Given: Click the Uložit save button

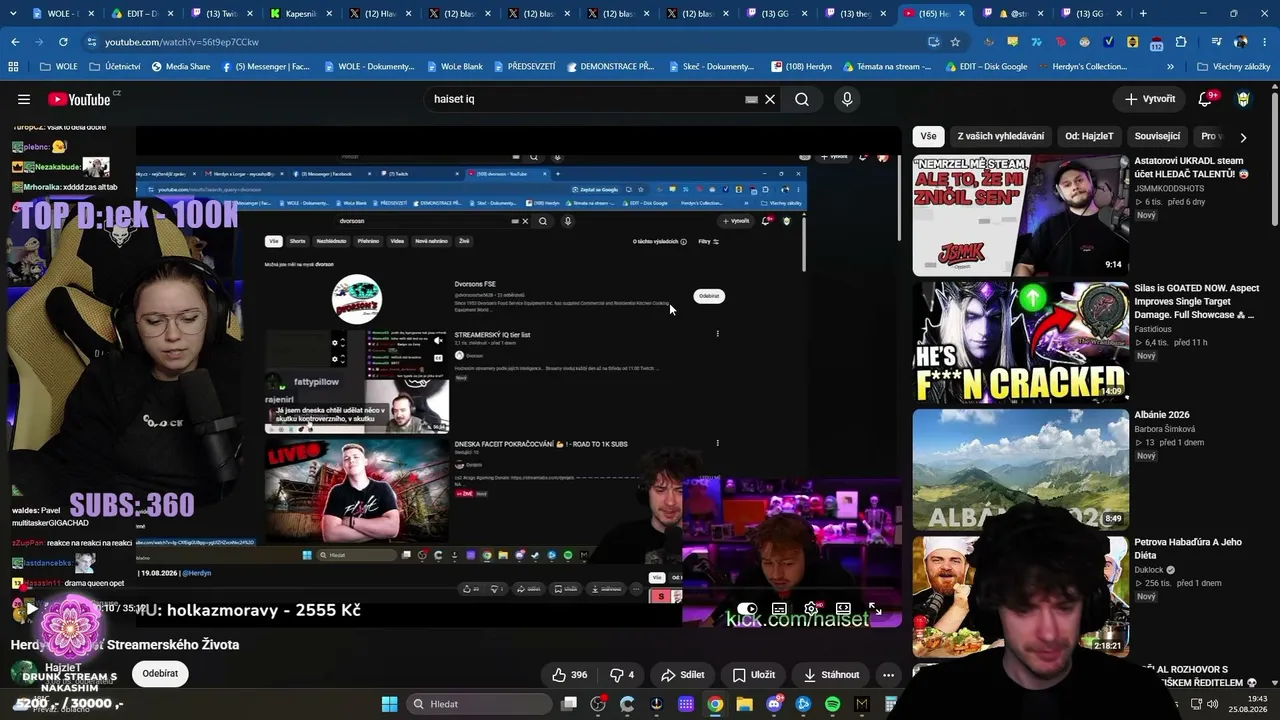Looking at the screenshot, I should point(754,675).
